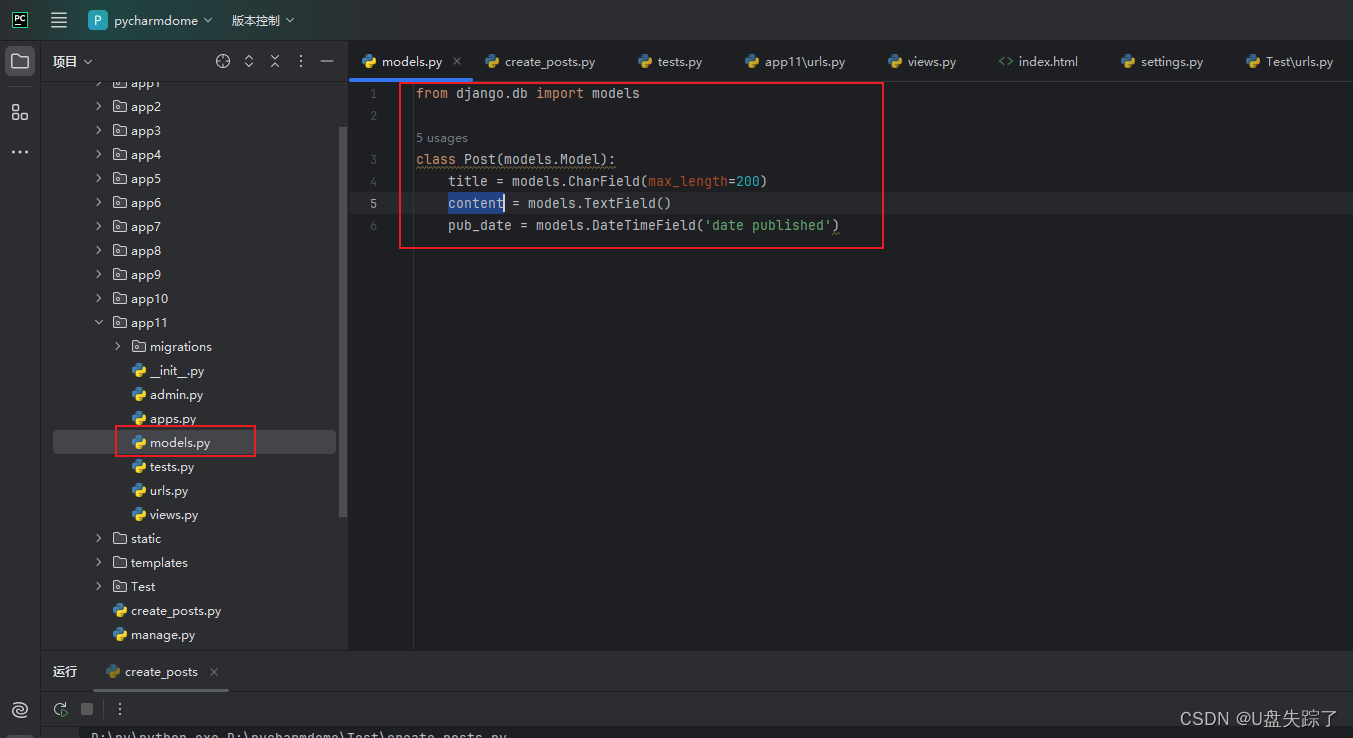The width and height of the screenshot is (1353, 738).
Task: Open the hamburger main menu
Action: 58,20
